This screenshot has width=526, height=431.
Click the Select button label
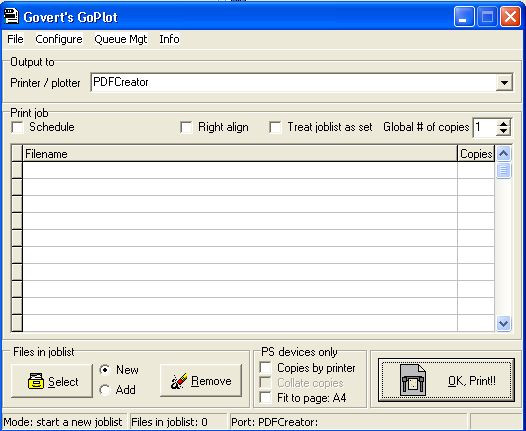[63, 382]
